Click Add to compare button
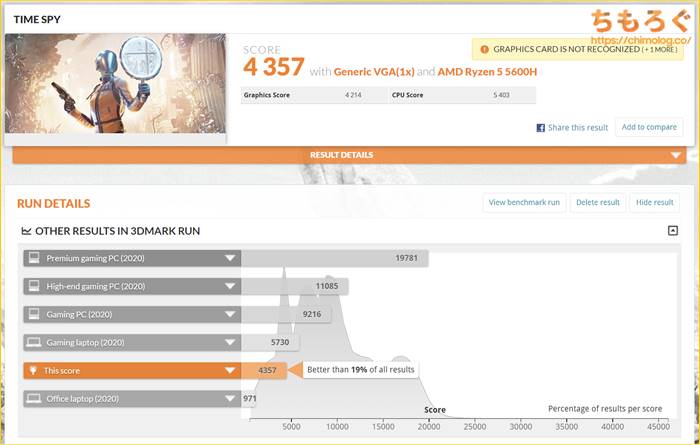This screenshot has height=445, width=700. click(649, 127)
